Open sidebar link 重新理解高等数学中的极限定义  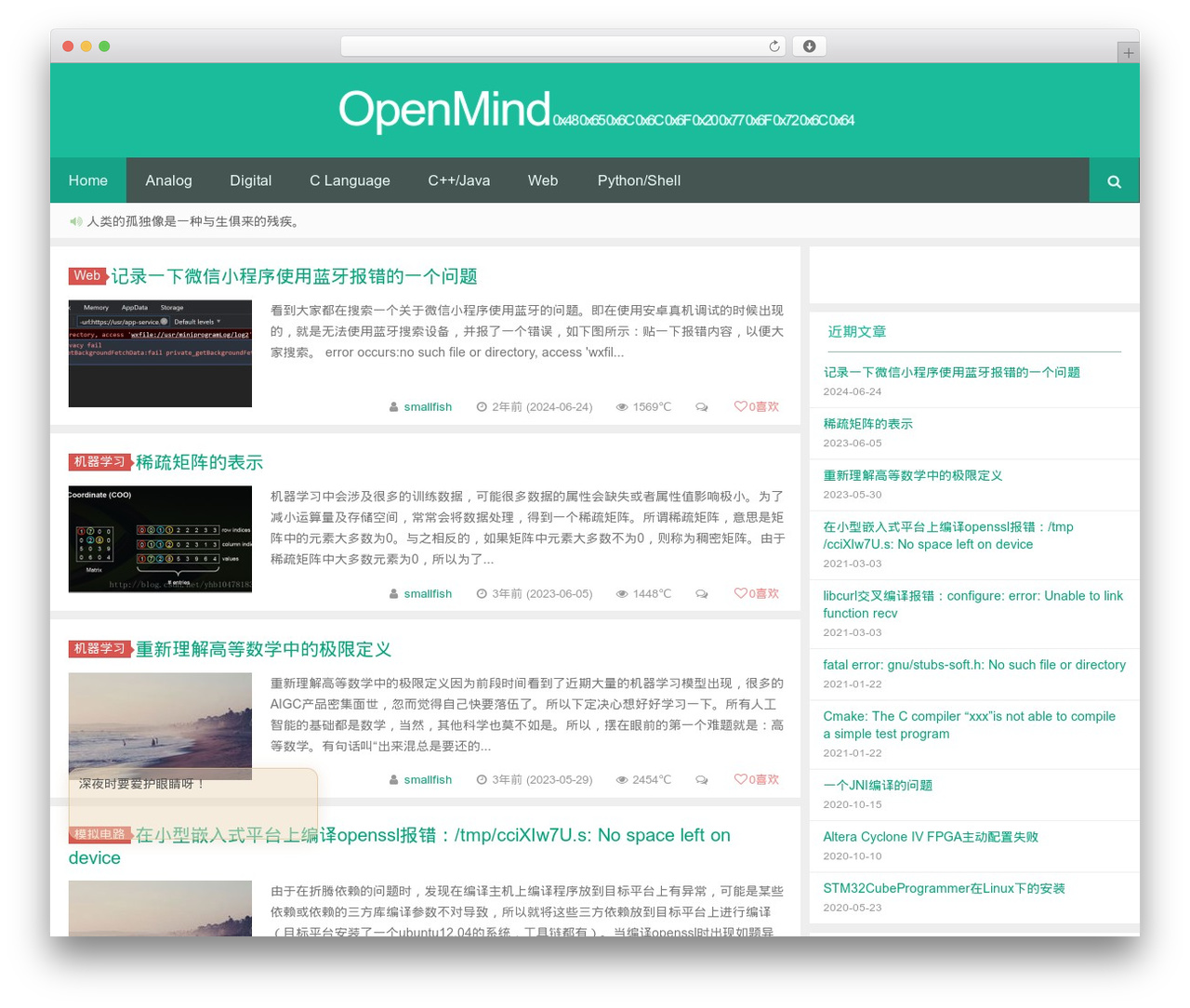coord(912,476)
